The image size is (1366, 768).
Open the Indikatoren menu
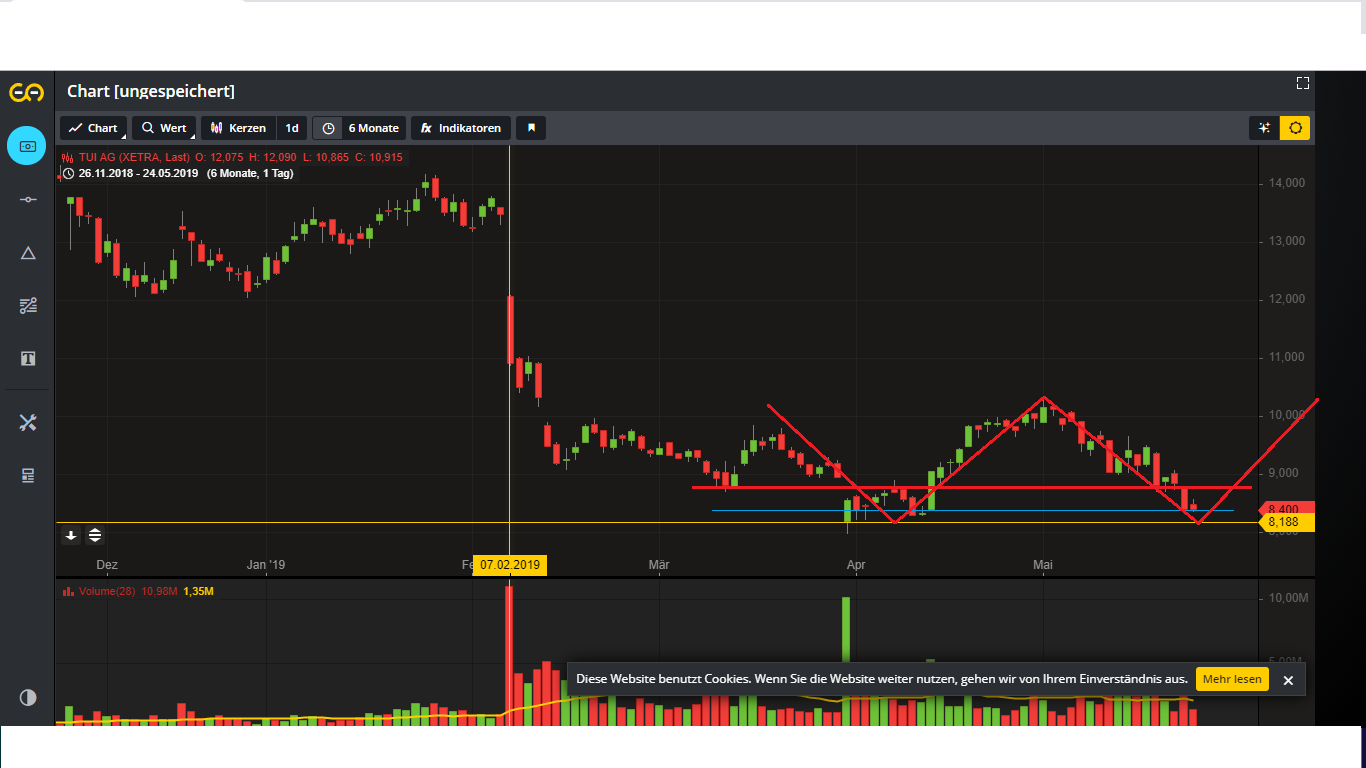click(461, 128)
